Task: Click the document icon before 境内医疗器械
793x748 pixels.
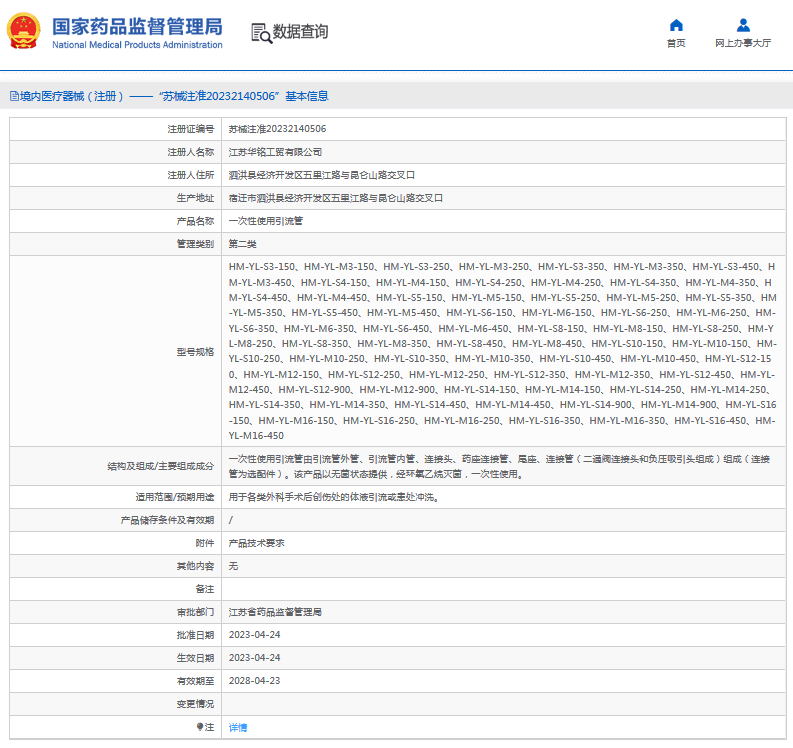Action: pyautogui.click(x=14, y=96)
